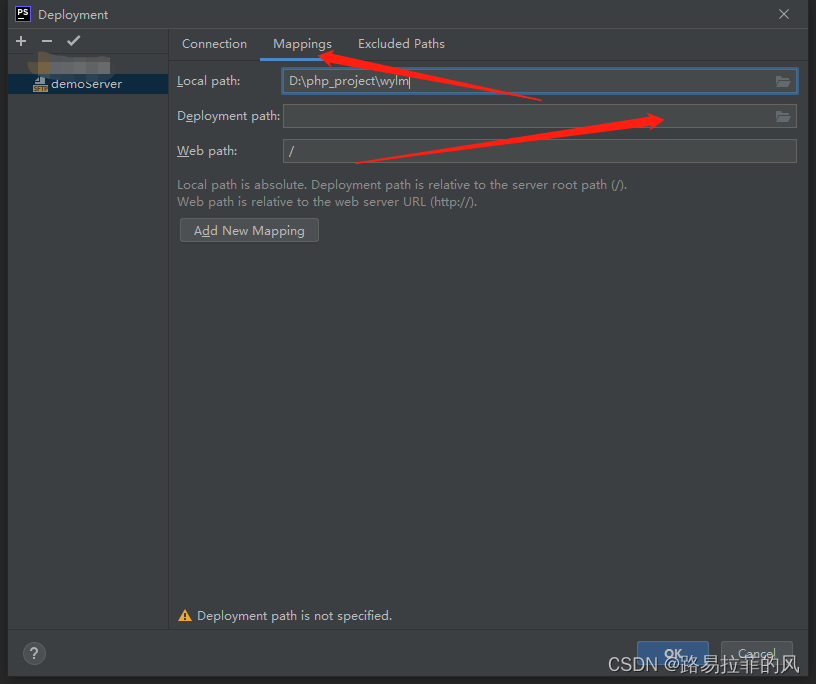
Task: Switch to the Connection tab
Action: coord(214,44)
